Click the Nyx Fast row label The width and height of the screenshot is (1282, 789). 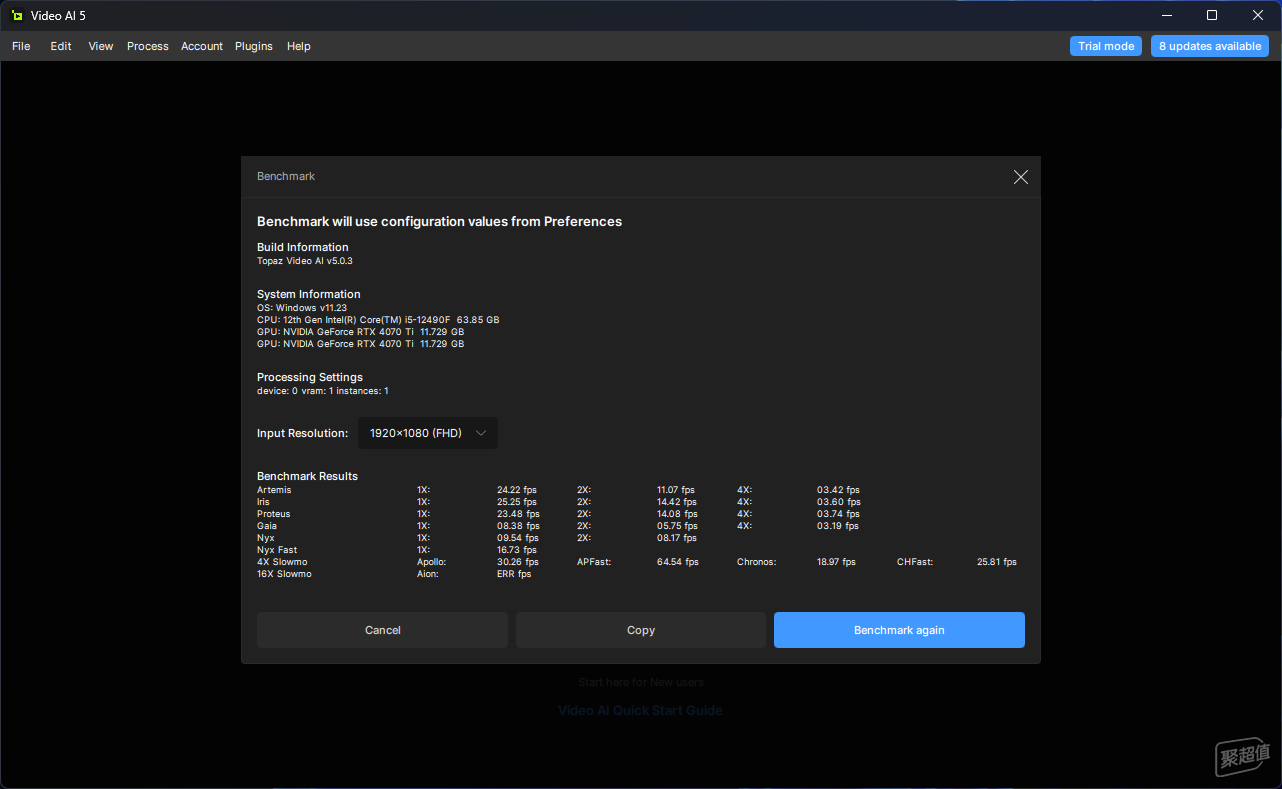pos(277,550)
